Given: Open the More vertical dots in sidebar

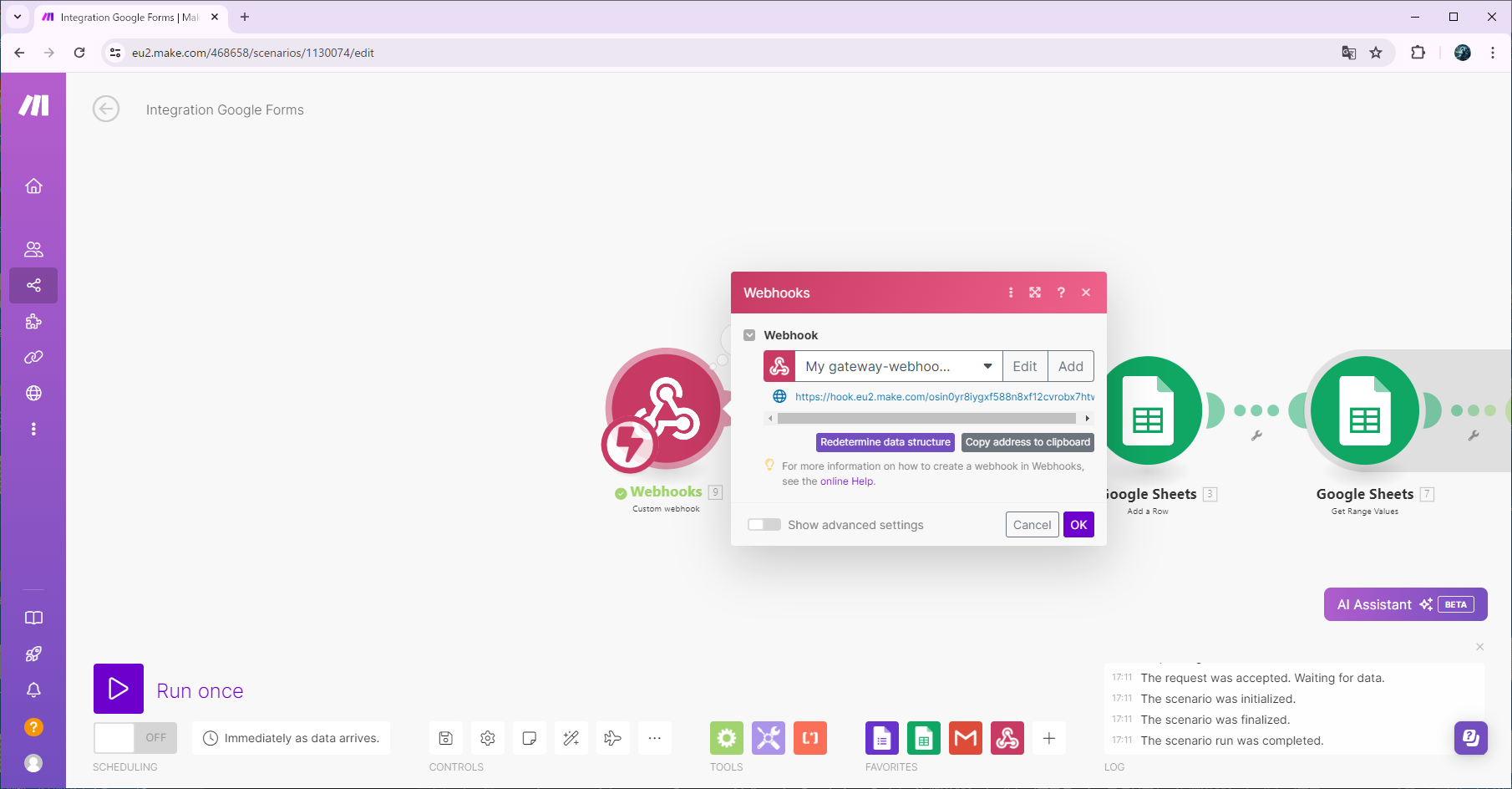Looking at the screenshot, I should pyautogui.click(x=33, y=429).
